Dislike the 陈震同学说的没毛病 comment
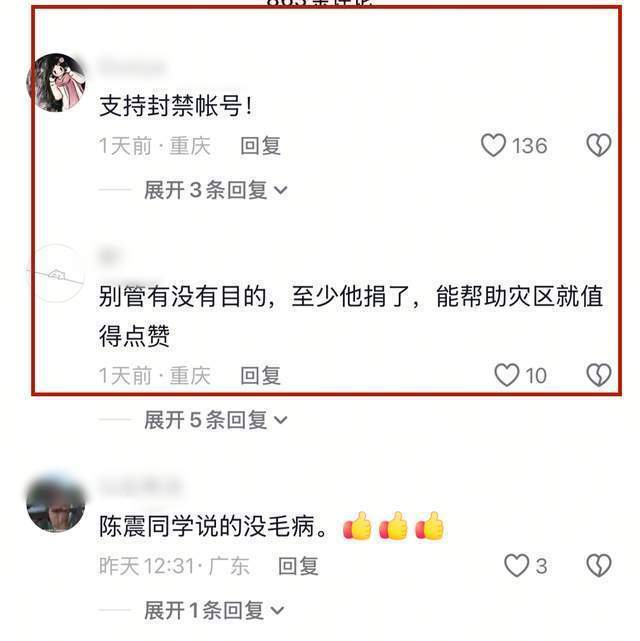 599,565
